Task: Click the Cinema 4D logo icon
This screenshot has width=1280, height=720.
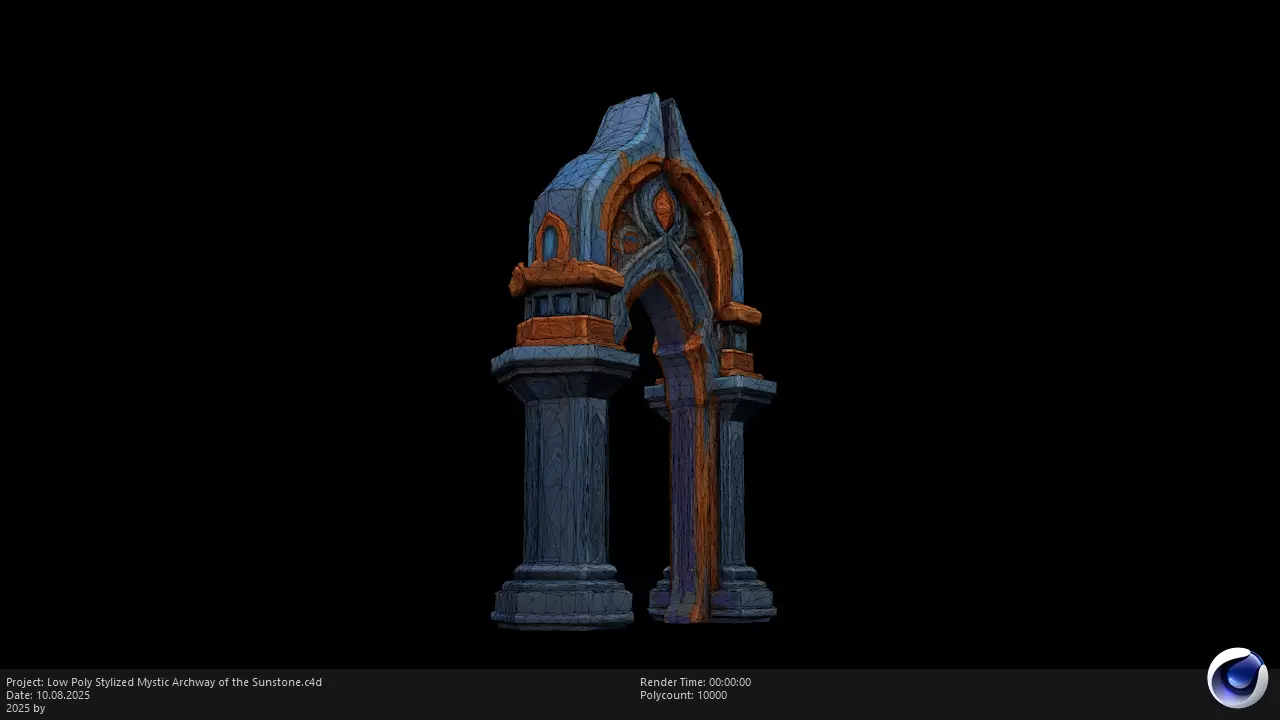Action: pos(1238,678)
